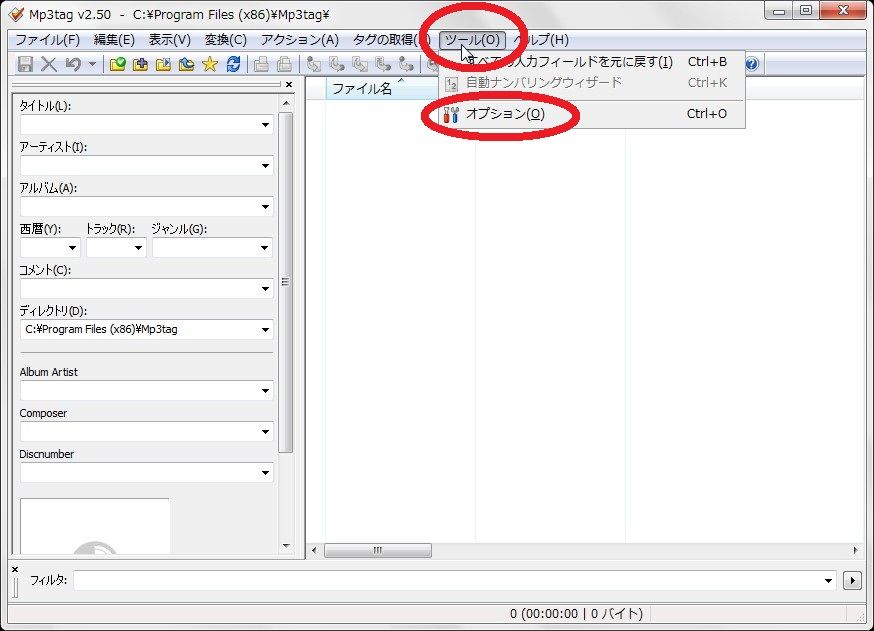
Task: Expand the ディレクトリ(D) dropdown
Action: [x=265, y=329]
